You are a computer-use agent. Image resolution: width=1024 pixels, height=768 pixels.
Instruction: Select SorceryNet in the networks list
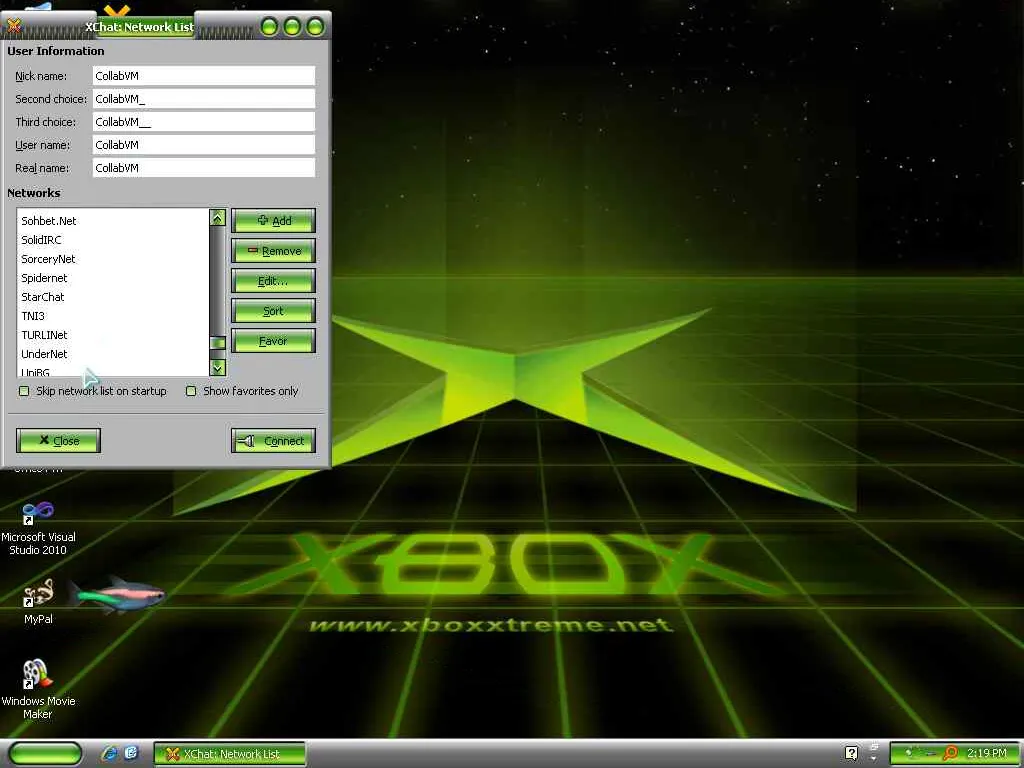tap(112, 259)
